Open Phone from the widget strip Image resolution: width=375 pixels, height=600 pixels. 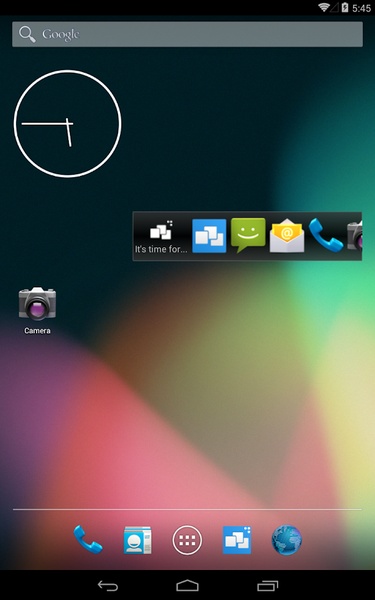326,235
